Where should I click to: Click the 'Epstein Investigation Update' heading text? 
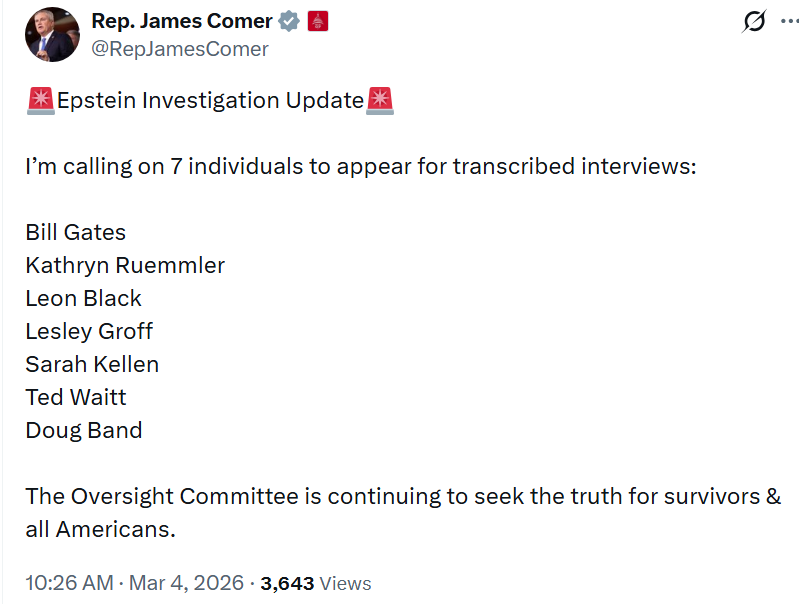210,100
